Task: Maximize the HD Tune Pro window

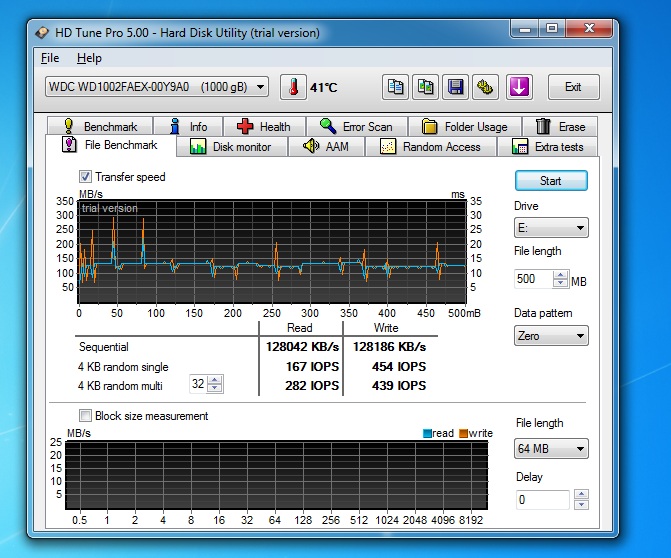Action: [x=552, y=30]
